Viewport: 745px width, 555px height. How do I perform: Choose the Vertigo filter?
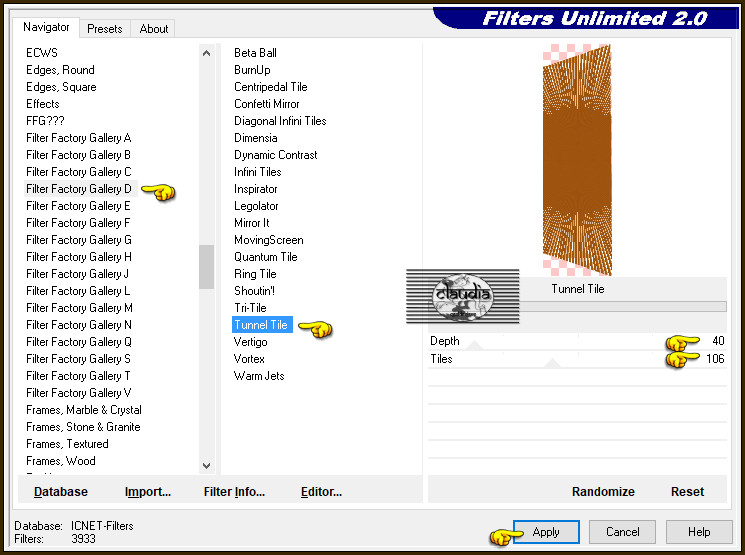tap(250, 342)
